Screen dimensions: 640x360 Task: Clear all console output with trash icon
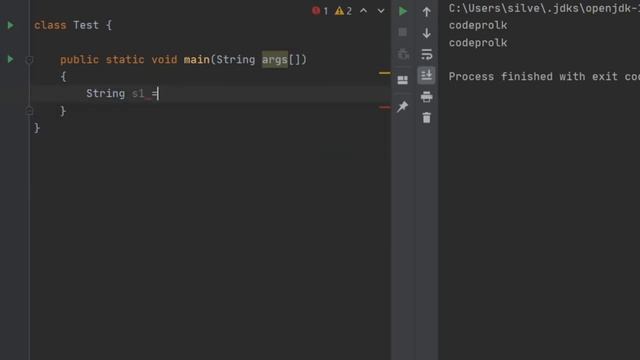(x=427, y=118)
